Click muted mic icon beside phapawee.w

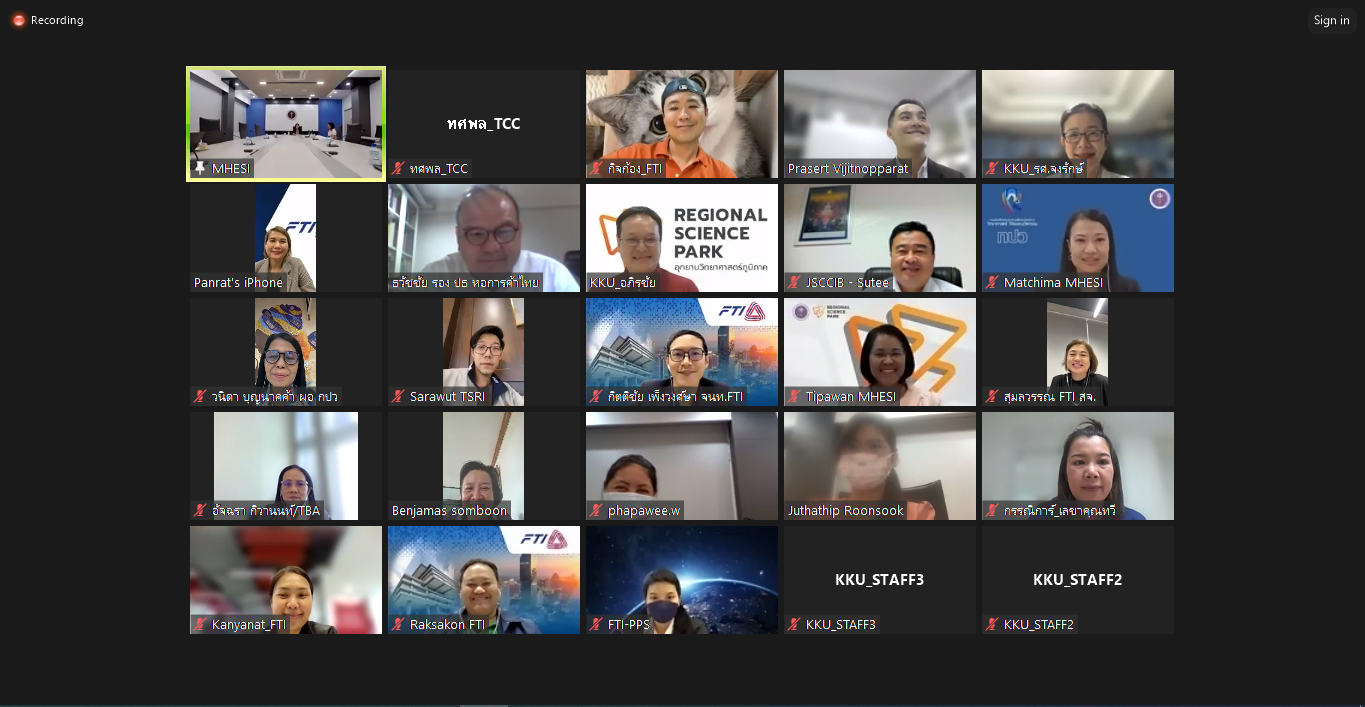(x=596, y=511)
